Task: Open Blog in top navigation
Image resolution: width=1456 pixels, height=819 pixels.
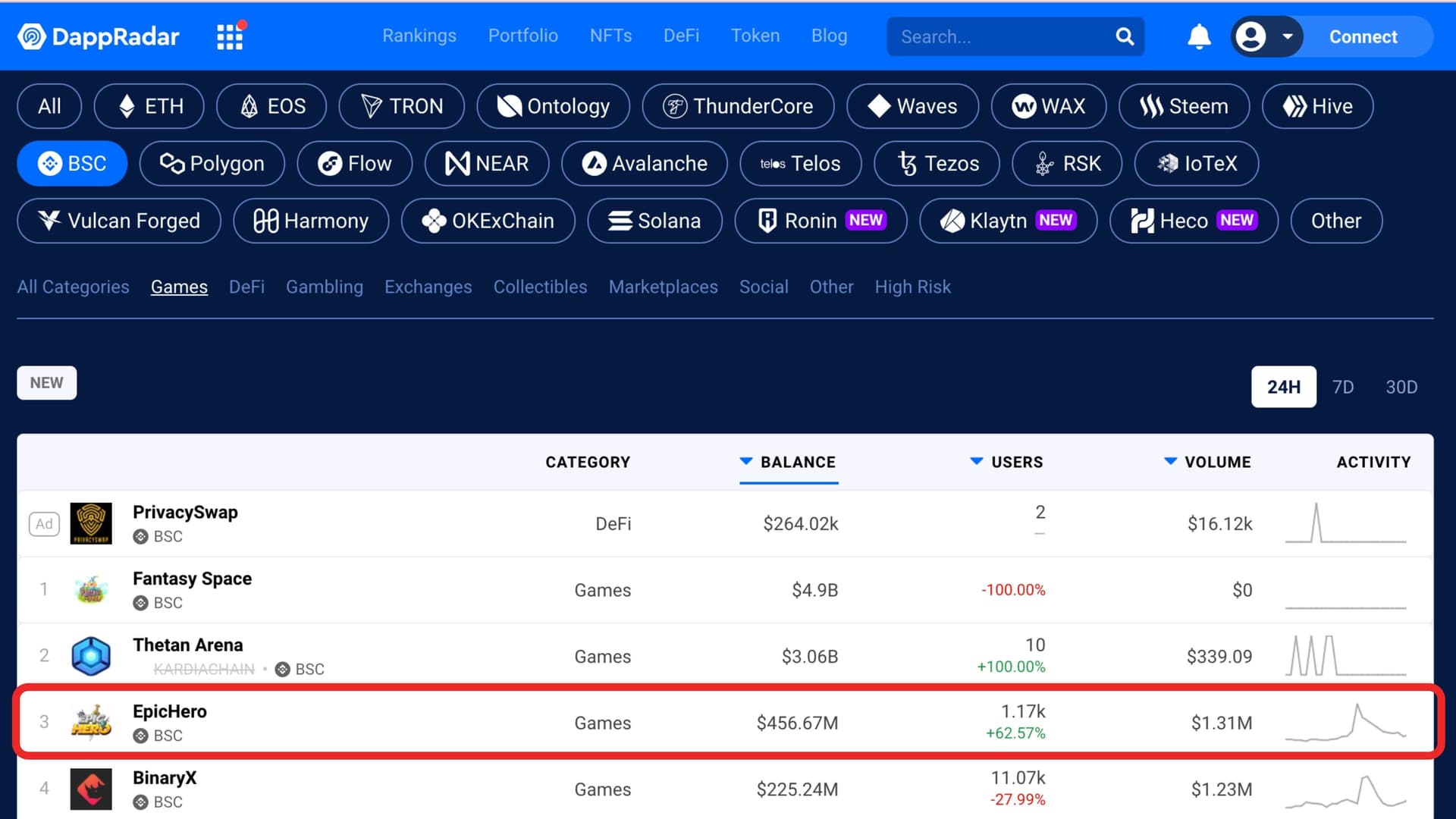Action: [829, 36]
